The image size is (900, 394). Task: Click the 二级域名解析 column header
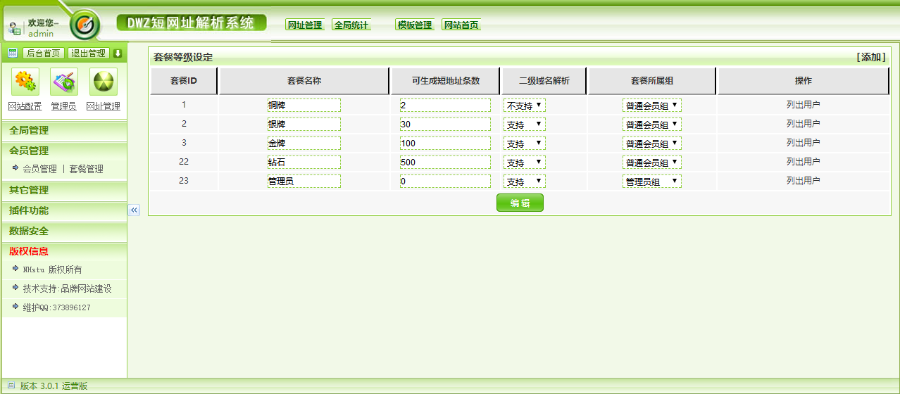click(x=544, y=81)
